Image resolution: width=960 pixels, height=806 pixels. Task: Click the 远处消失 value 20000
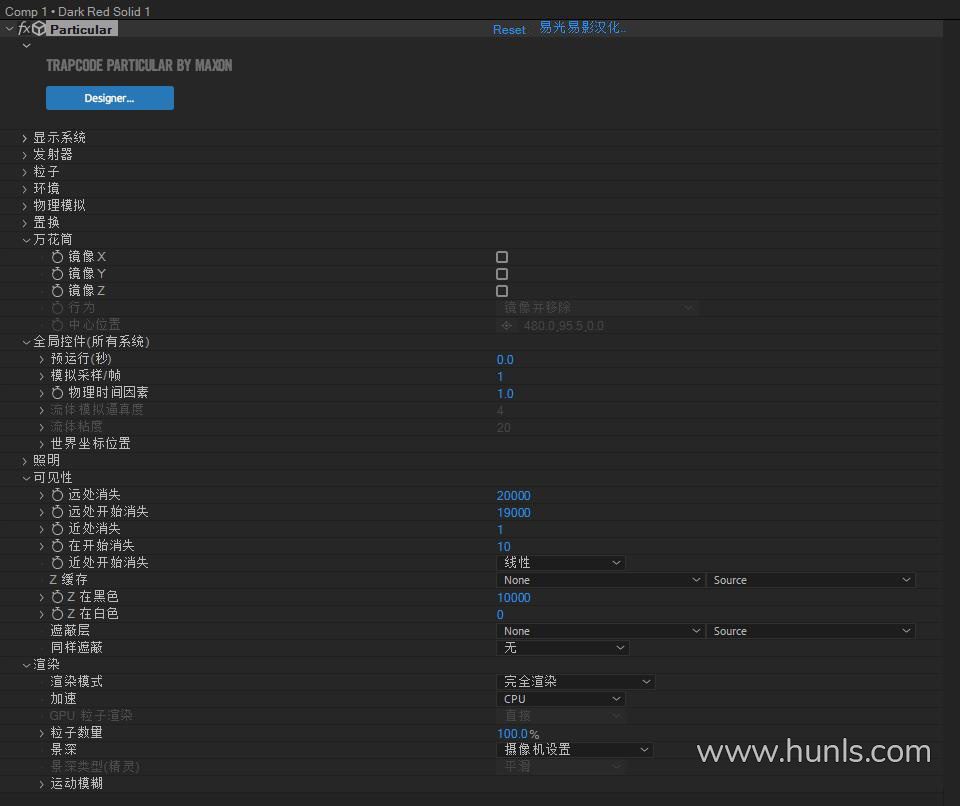(x=514, y=495)
